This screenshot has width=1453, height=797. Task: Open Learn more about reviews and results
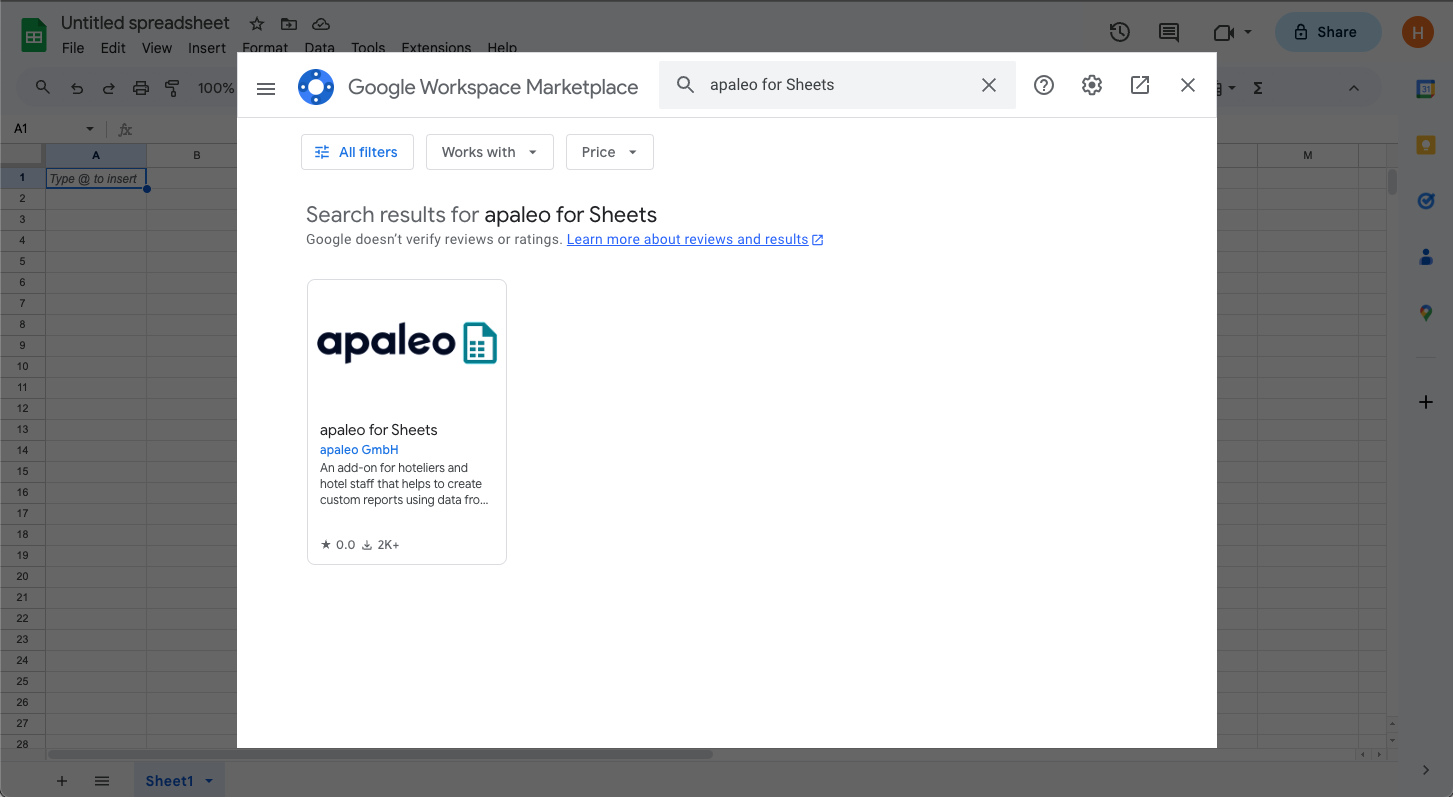(x=695, y=239)
